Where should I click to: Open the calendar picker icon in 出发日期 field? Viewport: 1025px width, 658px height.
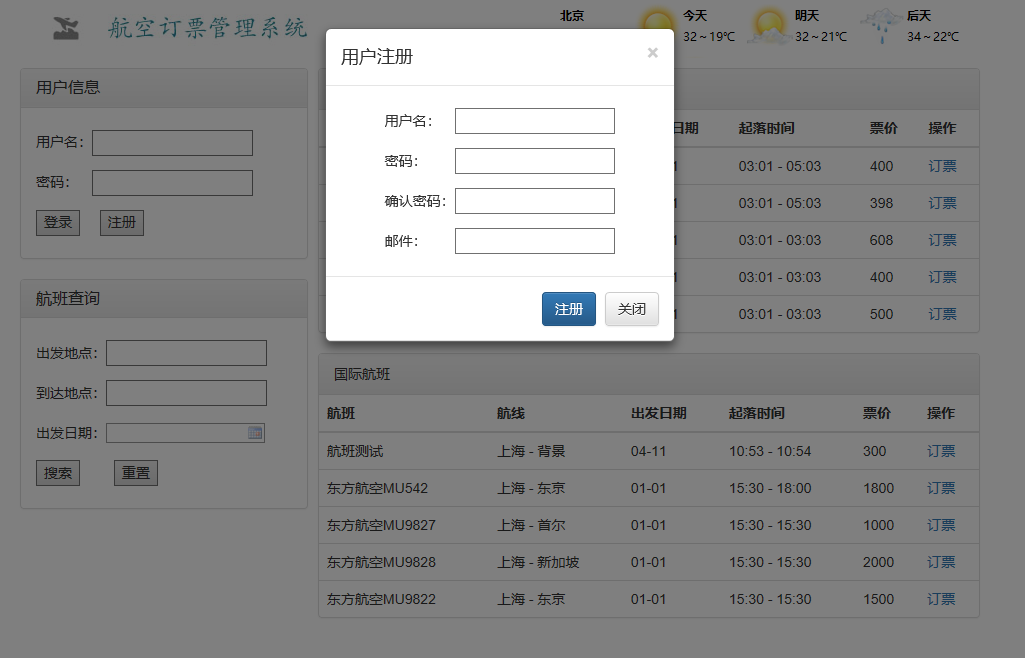[x=255, y=433]
